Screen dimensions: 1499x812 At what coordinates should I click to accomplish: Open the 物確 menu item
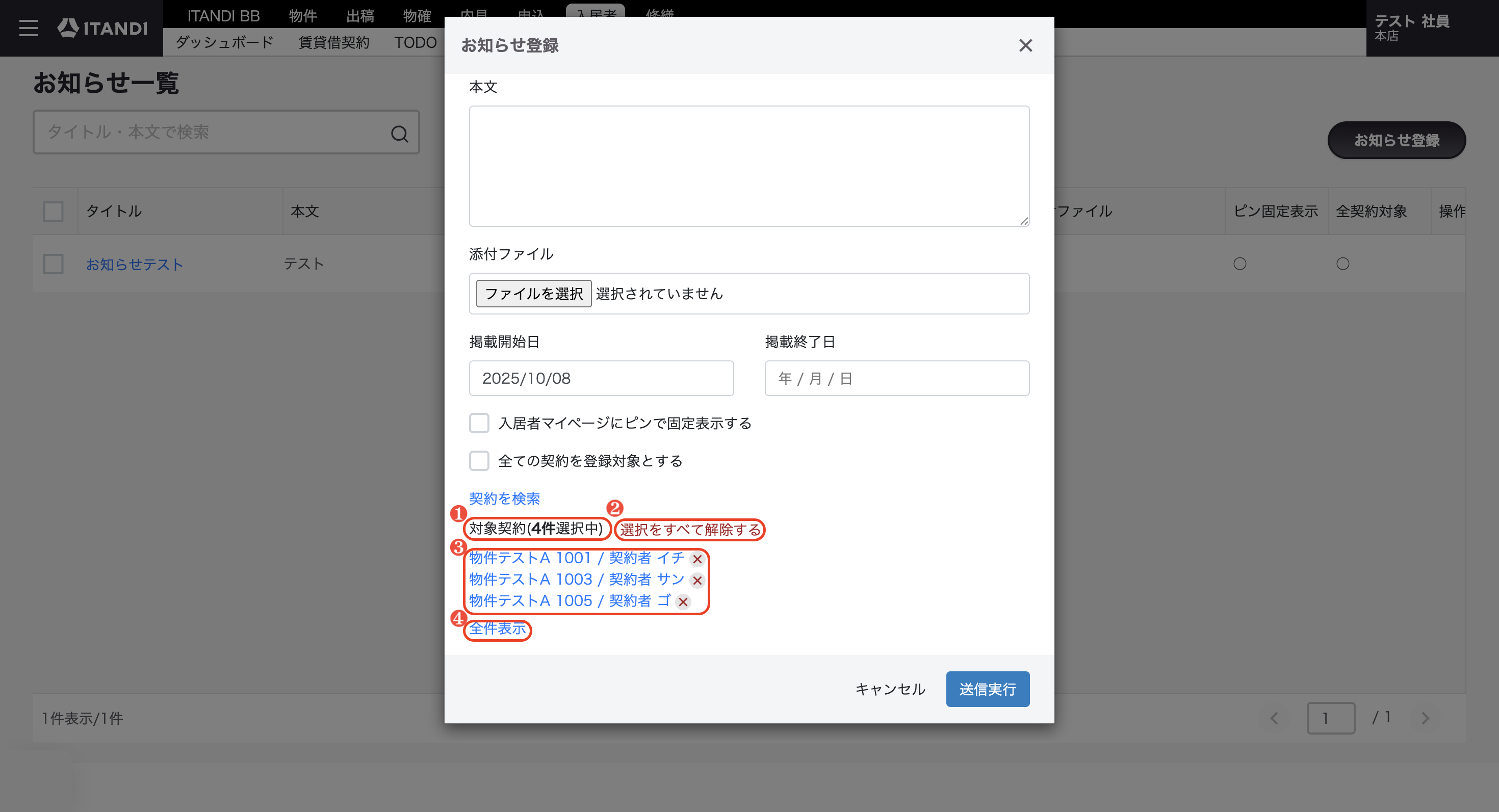(x=417, y=16)
